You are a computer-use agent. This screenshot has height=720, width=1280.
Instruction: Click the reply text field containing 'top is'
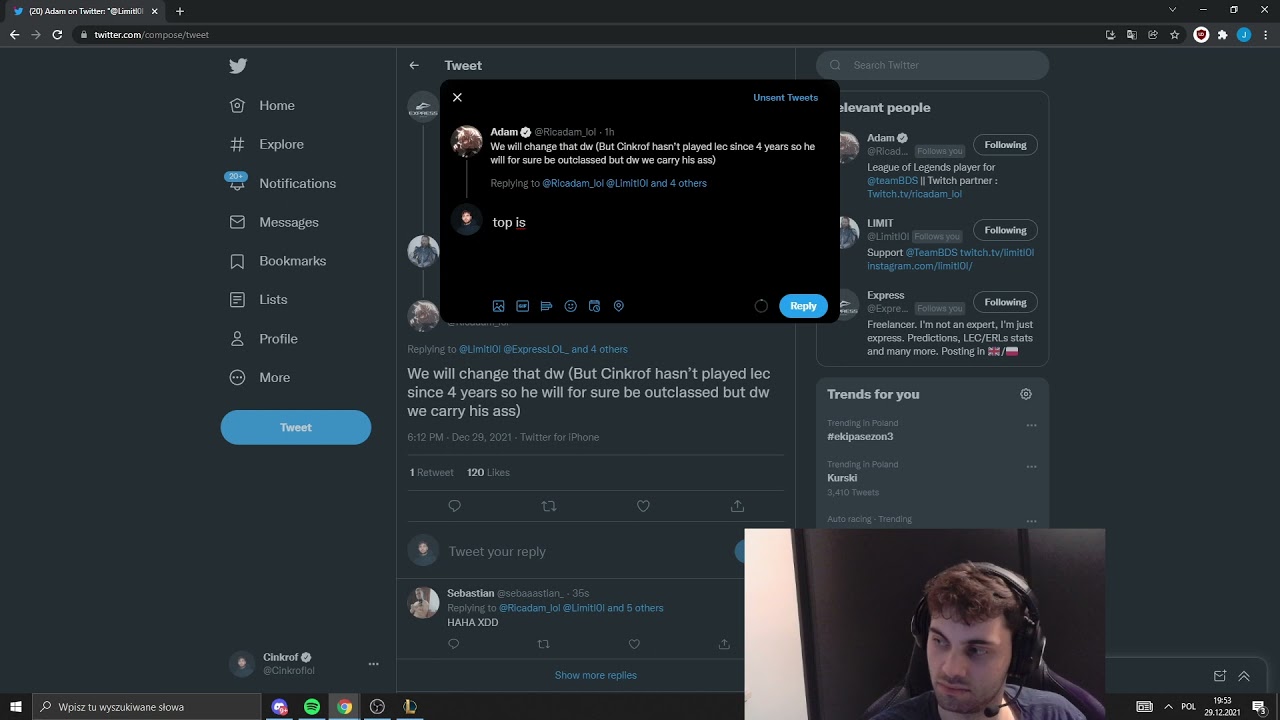tap(658, 223)
